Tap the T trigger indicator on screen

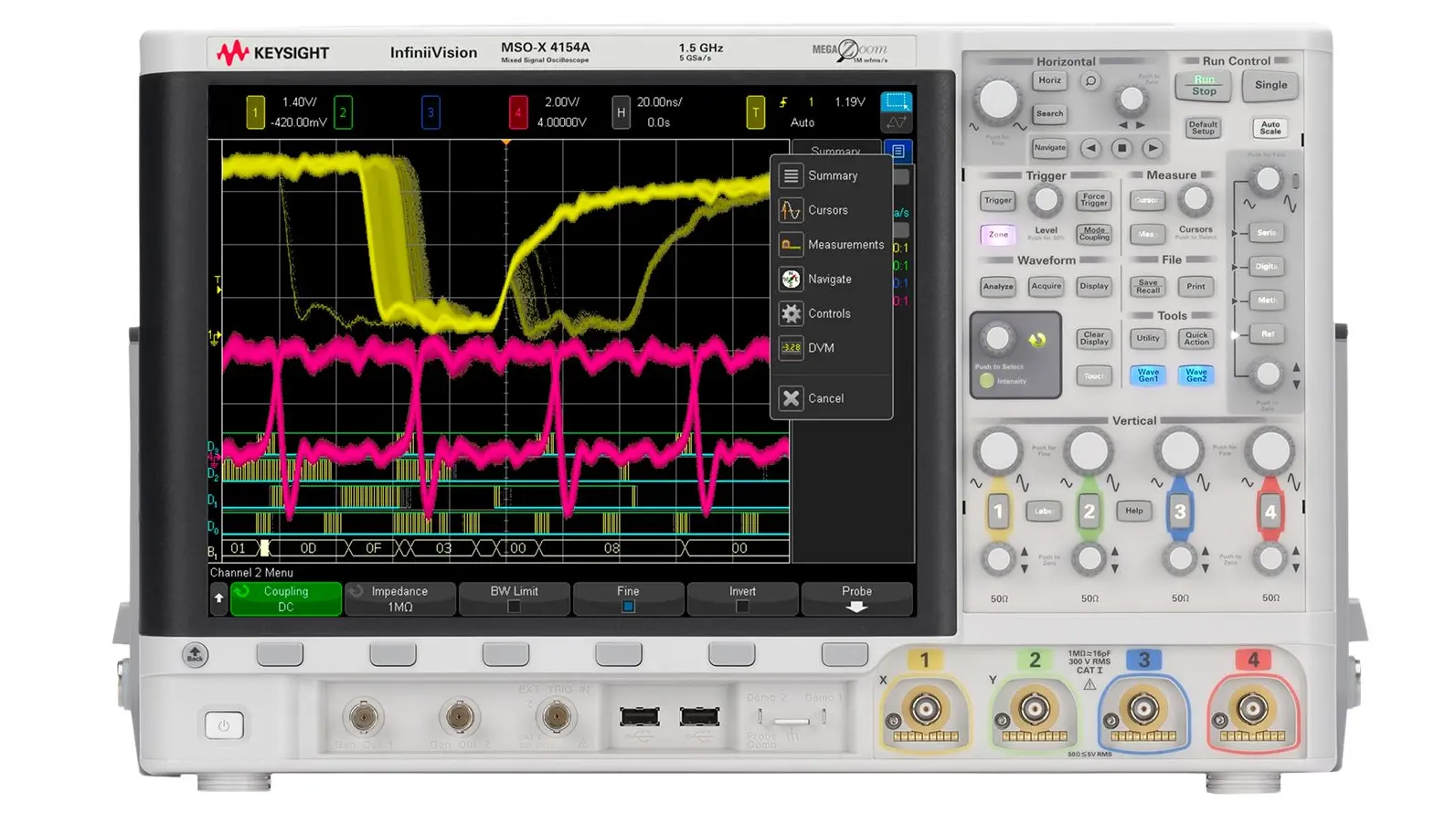(x=755, y=112)
